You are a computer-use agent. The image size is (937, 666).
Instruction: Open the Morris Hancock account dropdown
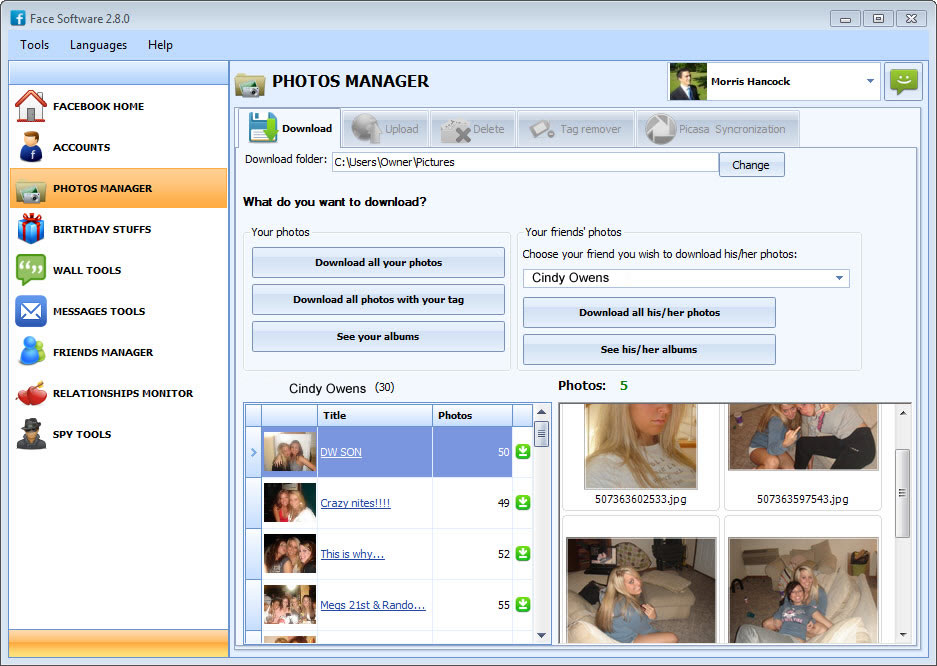pos(870,81)
